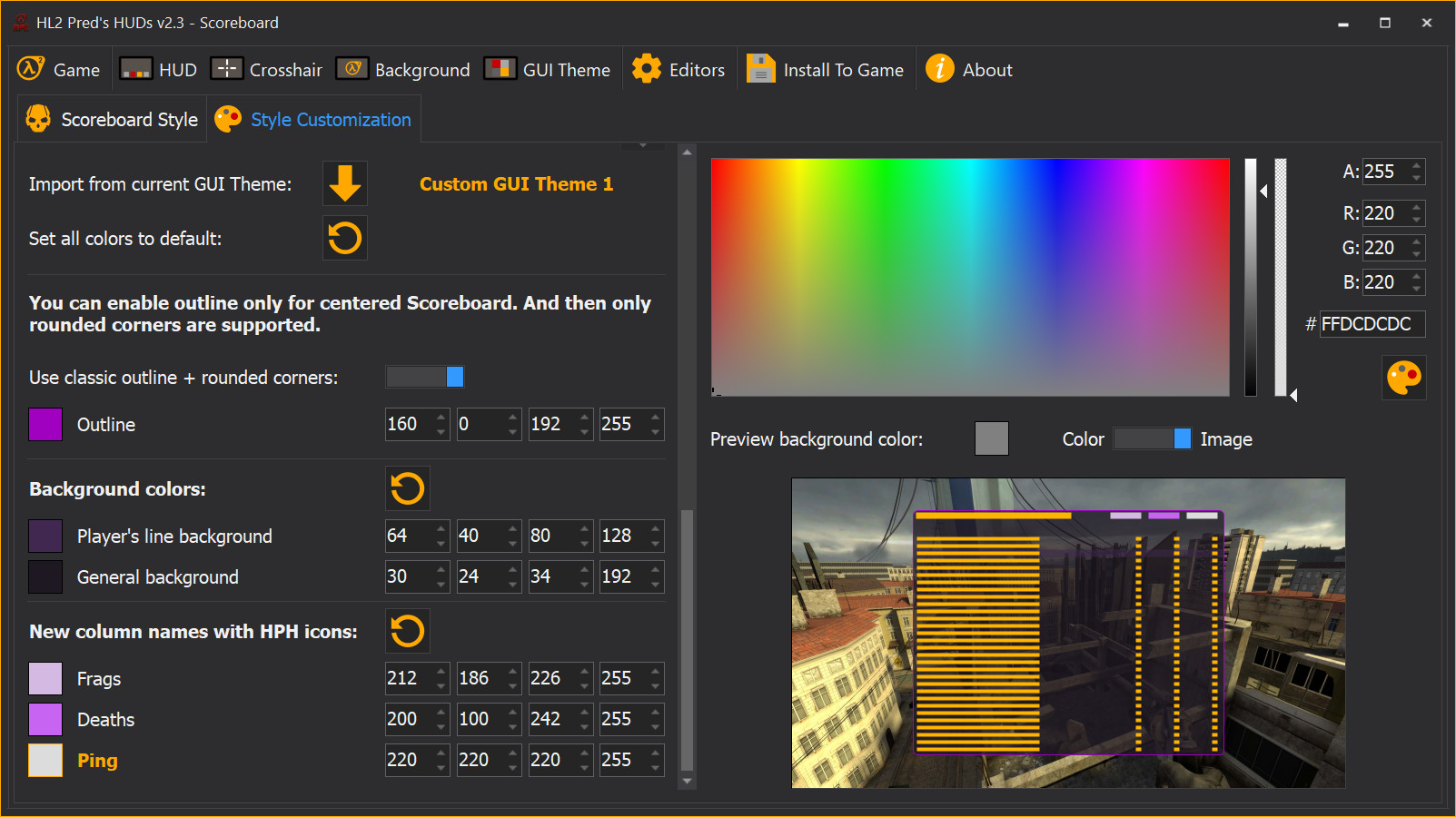Select the purple Outline color swatch
1456x817 pixels.
pos(45,424)
